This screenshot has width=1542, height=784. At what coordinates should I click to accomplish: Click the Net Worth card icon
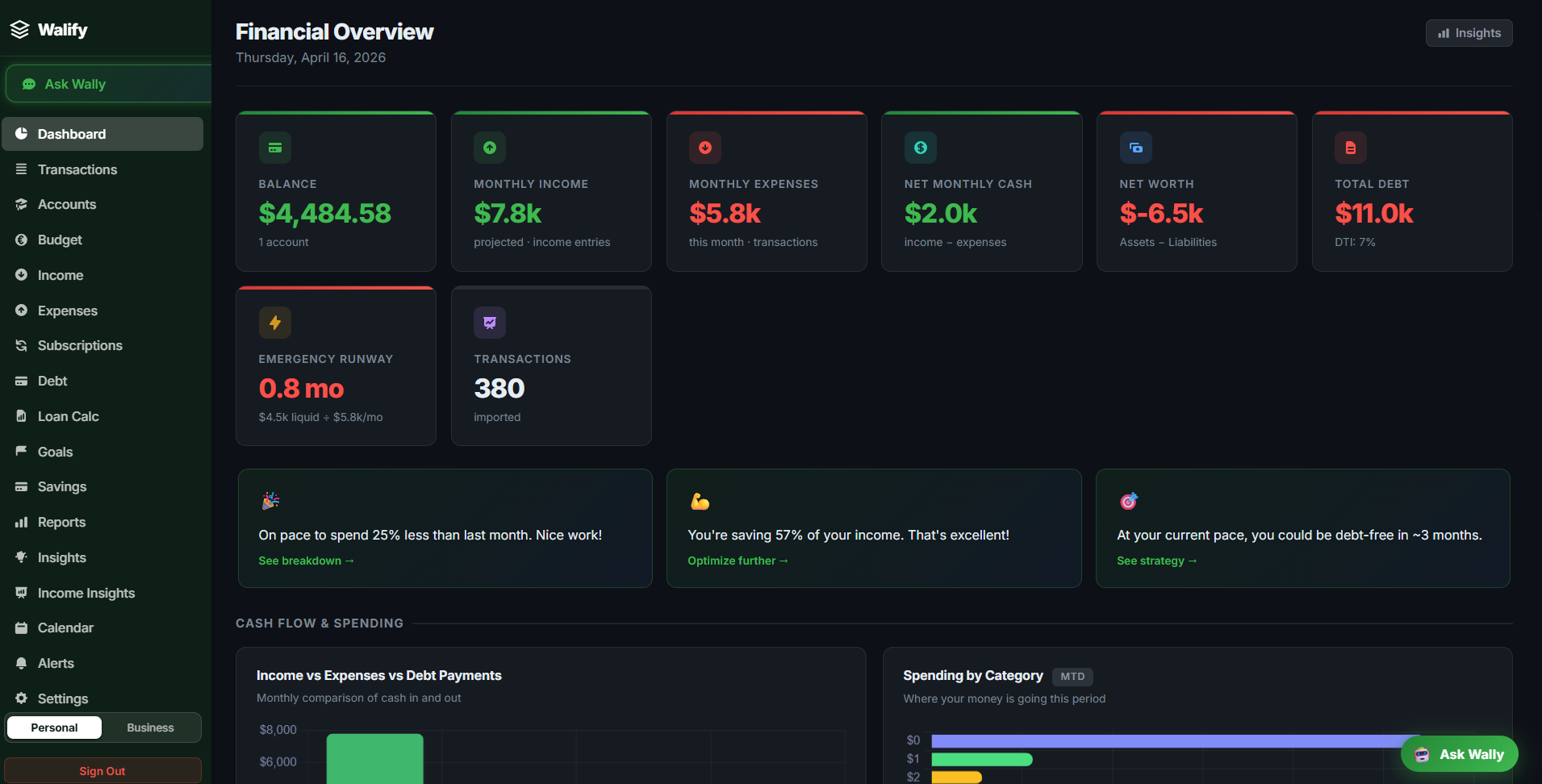(1136, 148)
